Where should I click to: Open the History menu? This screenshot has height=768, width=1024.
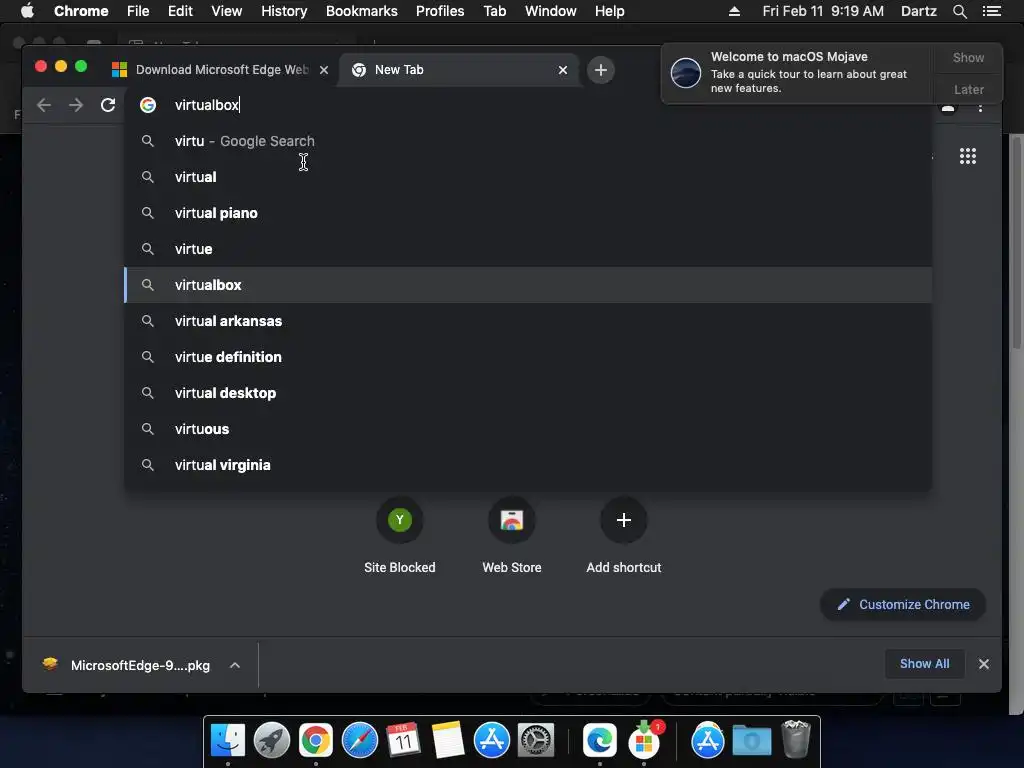click(x=284, y=11)
